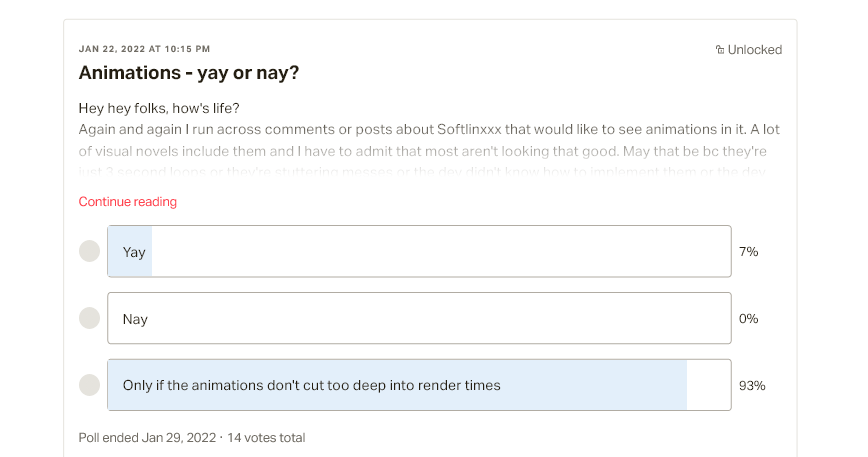
Task: Click the word Softlinxxx in the post body
Action: (469, 129)
